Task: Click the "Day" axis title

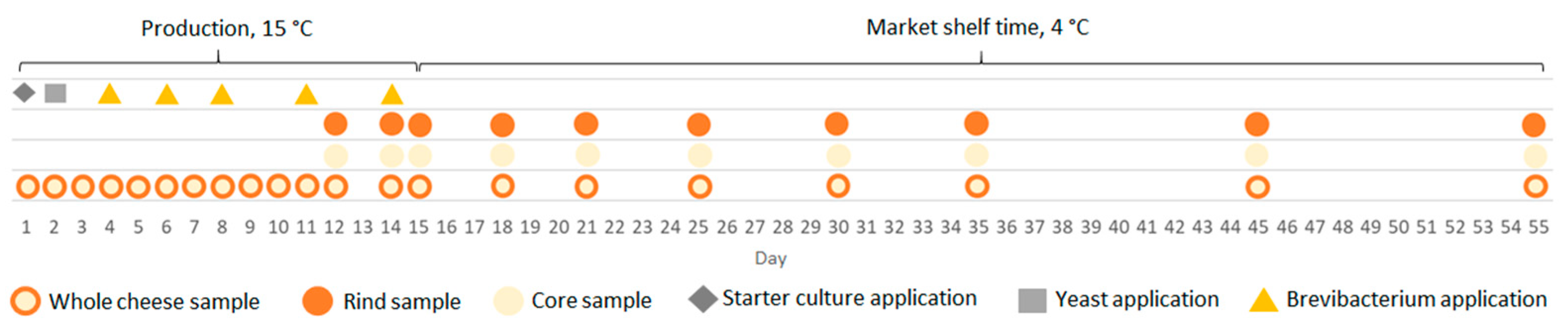Action: [771, 259]
